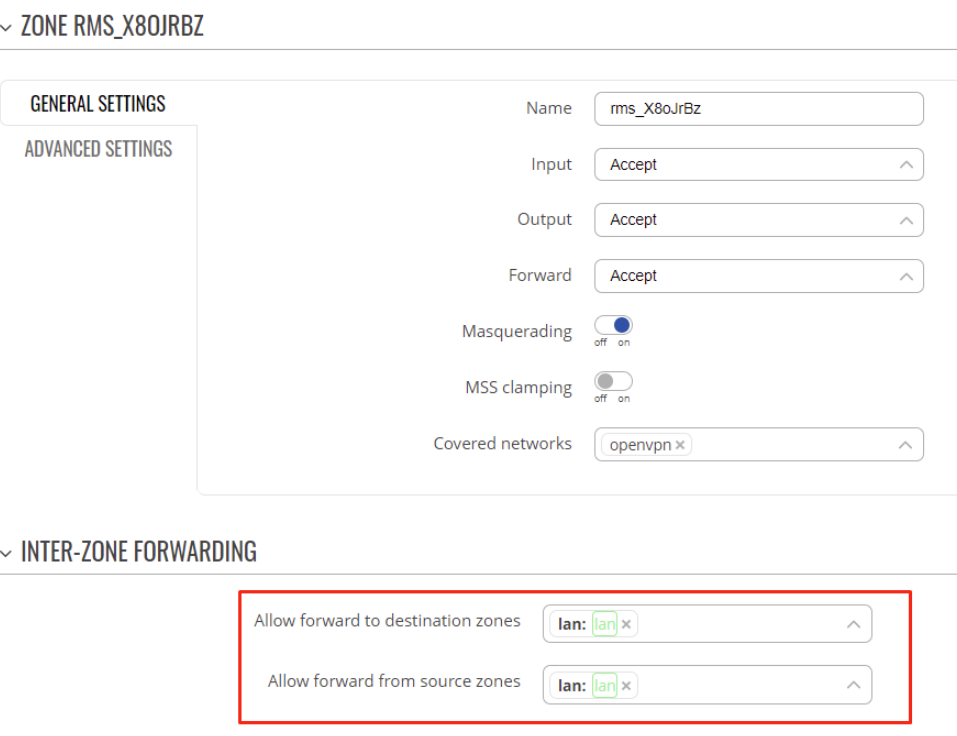Viewport: 957px width, 736px height.
Task: Click the source zones chevron arrow
Action: [854, 685]
